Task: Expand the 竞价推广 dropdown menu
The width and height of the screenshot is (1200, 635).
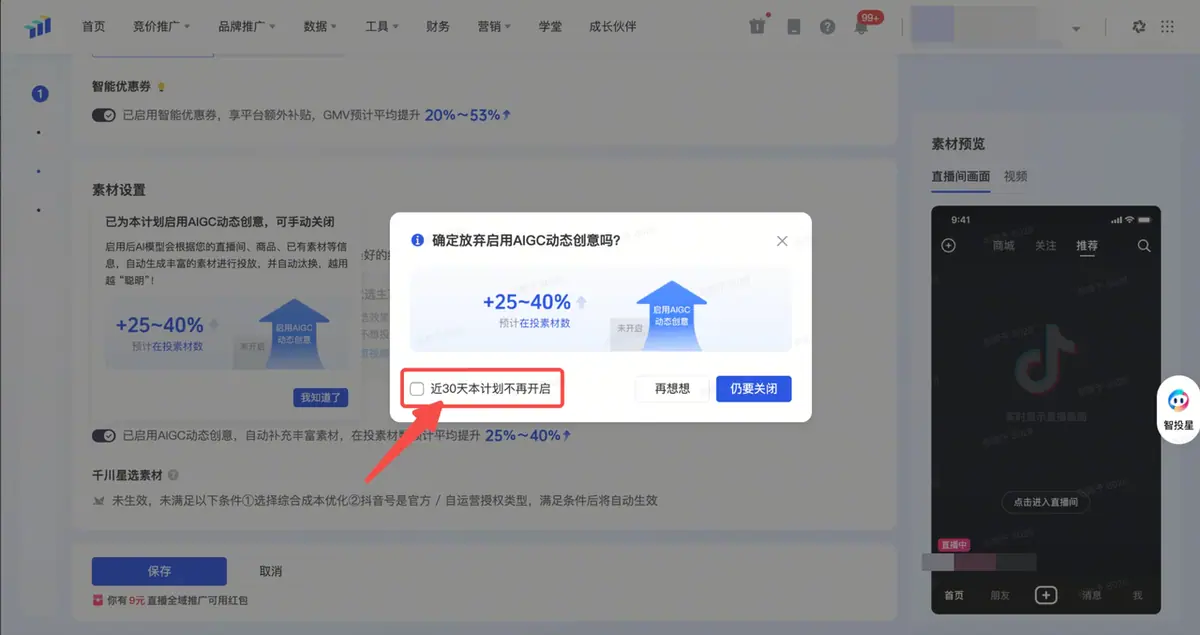Action: point(161,27)
